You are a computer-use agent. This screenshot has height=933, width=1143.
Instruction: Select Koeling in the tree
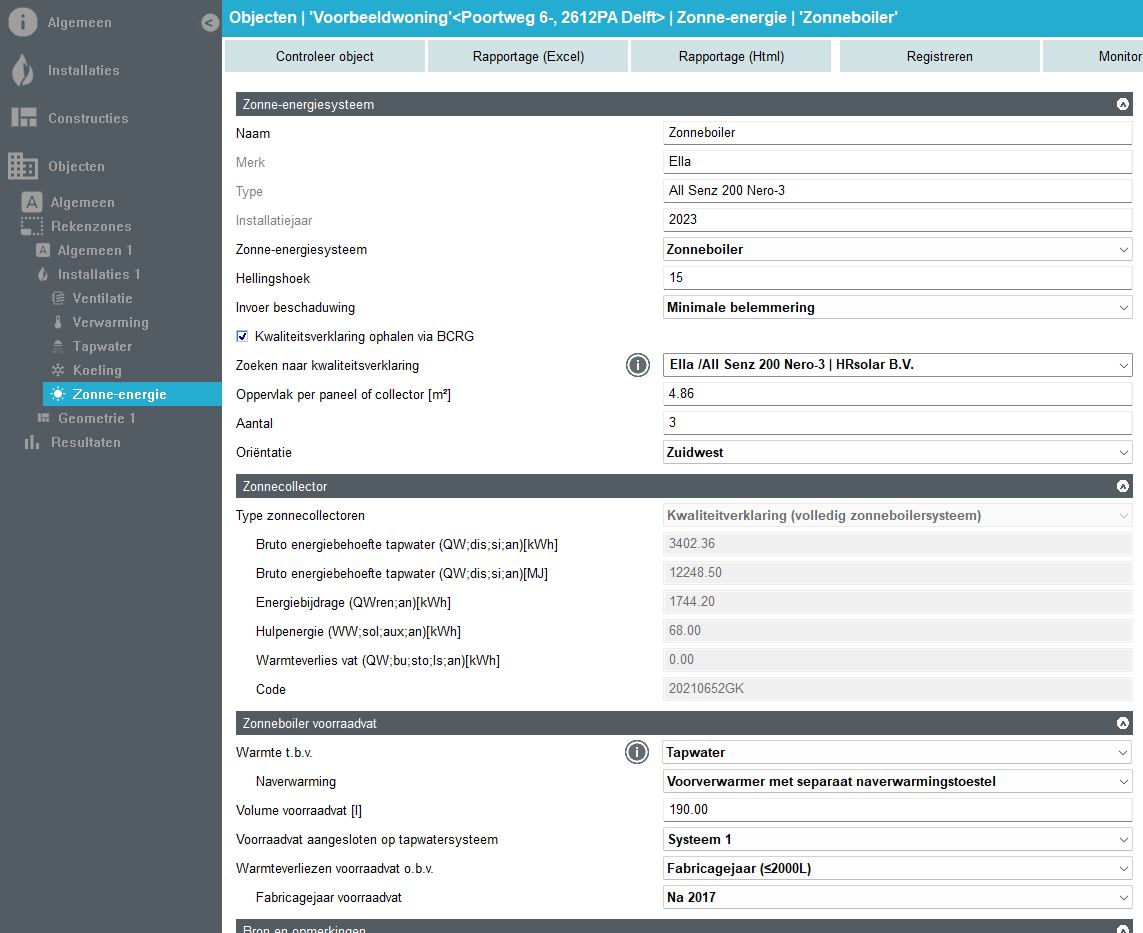click(97, 370)
